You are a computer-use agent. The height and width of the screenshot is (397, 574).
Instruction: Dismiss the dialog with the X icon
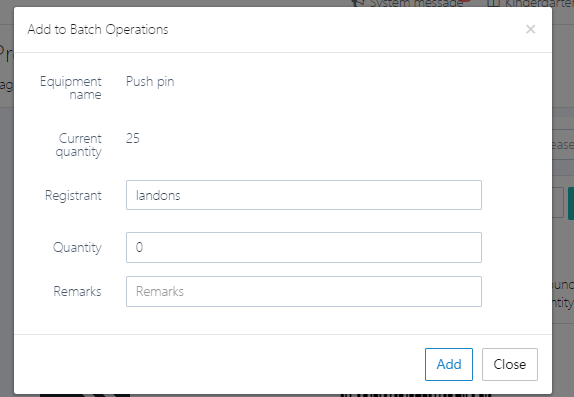[x=530, y=29]
